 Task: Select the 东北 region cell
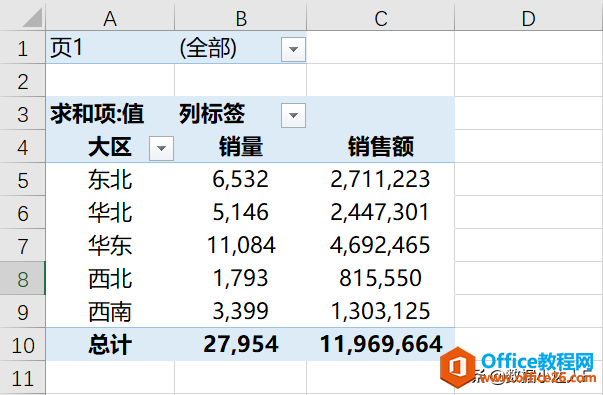point(110,180)
